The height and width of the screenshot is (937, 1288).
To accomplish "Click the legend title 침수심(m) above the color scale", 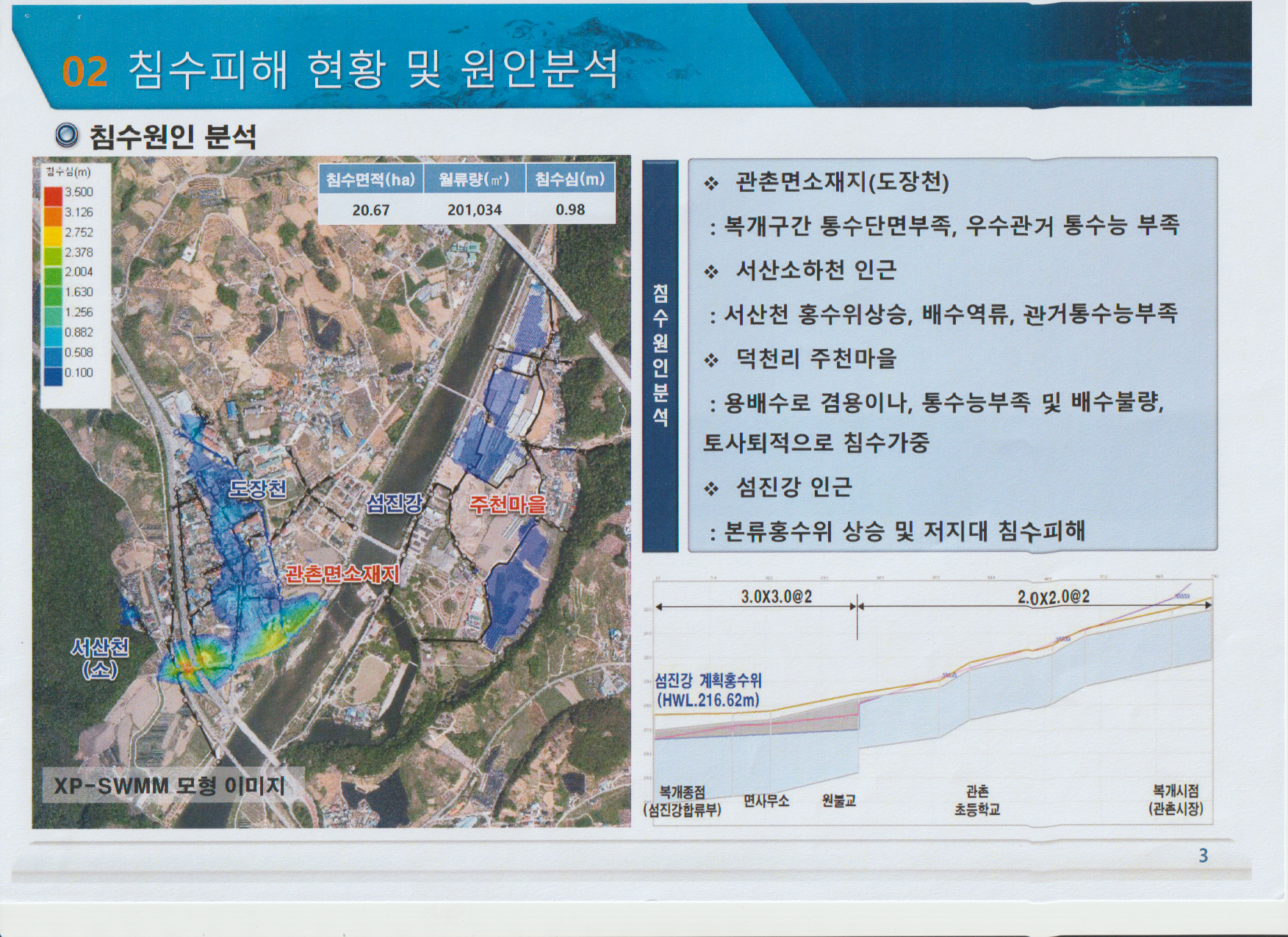I will [x=68, y=172].
